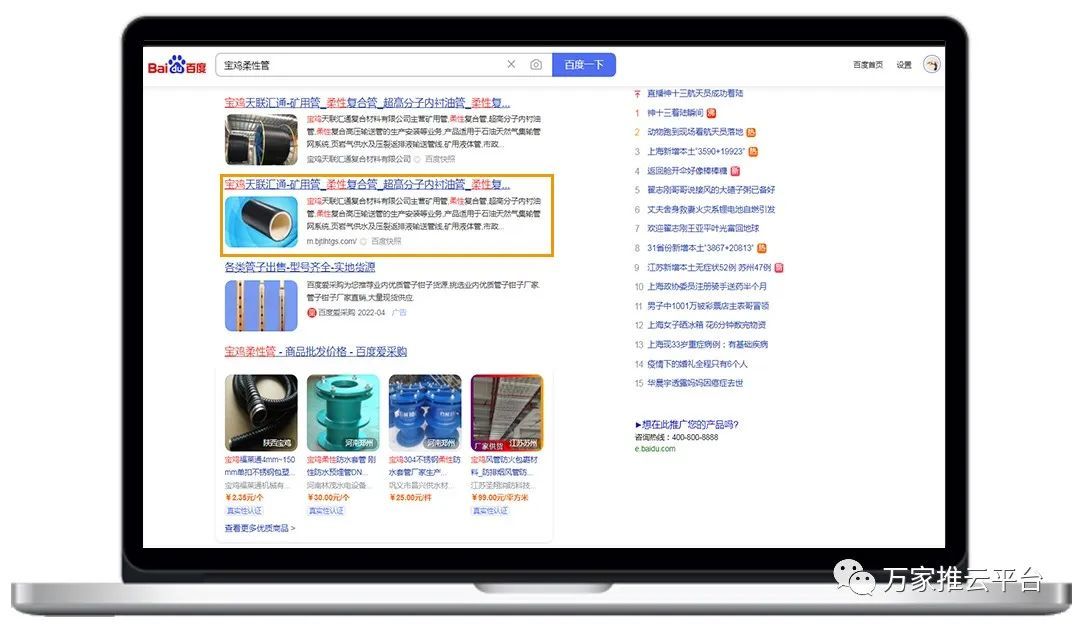
Task: Click the 百度一下 search button
Action: [583, 65]
